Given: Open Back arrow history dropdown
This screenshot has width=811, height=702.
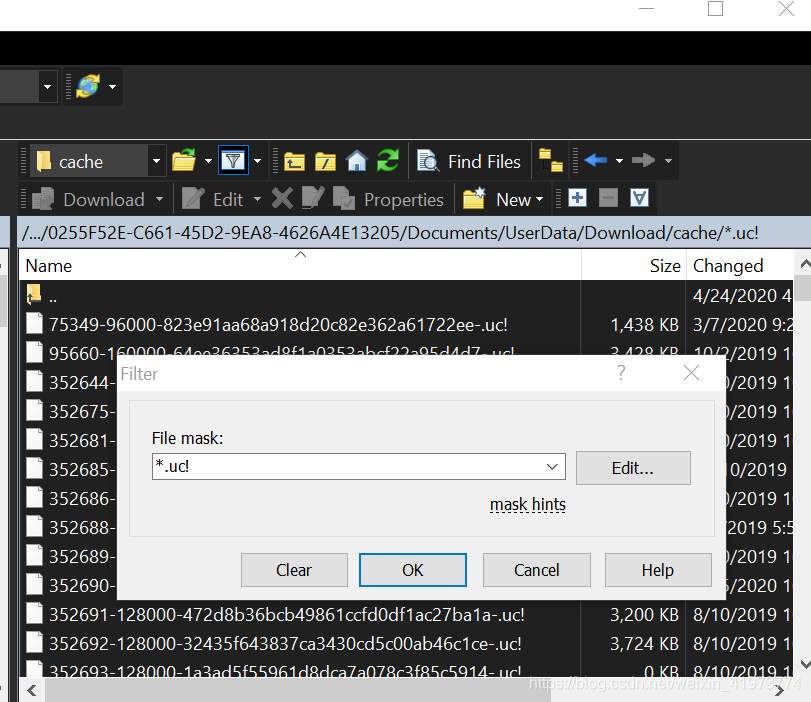Looking at the screenshot, I should pos(619,161).
